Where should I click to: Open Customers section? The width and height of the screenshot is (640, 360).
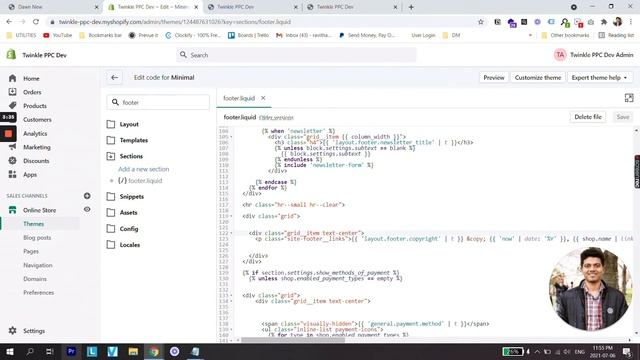(x=37, y=120)
